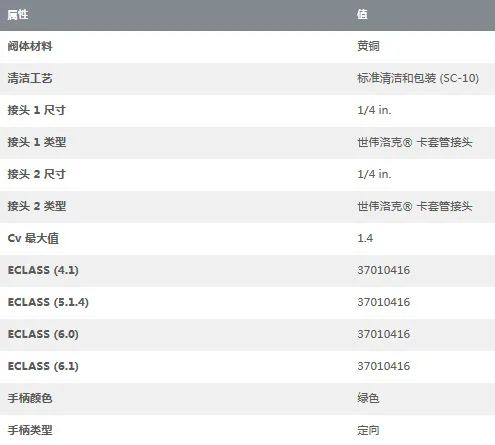Select the 手柄类型 label
The width and height of the screenshot is (495, 445).
(x=30, y=430)
